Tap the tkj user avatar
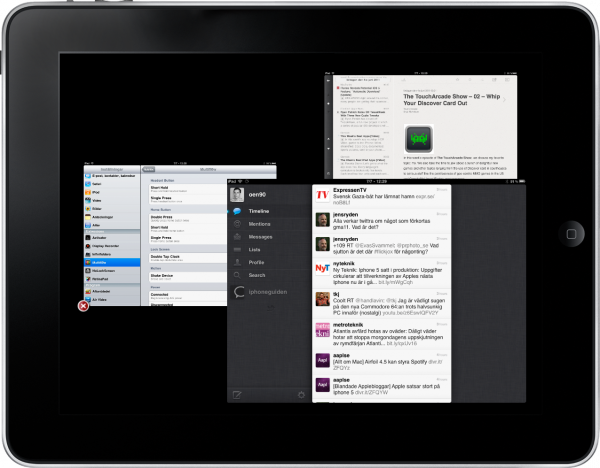The width and height of the screenshot is (600, 468). click(x=323, y=299)
